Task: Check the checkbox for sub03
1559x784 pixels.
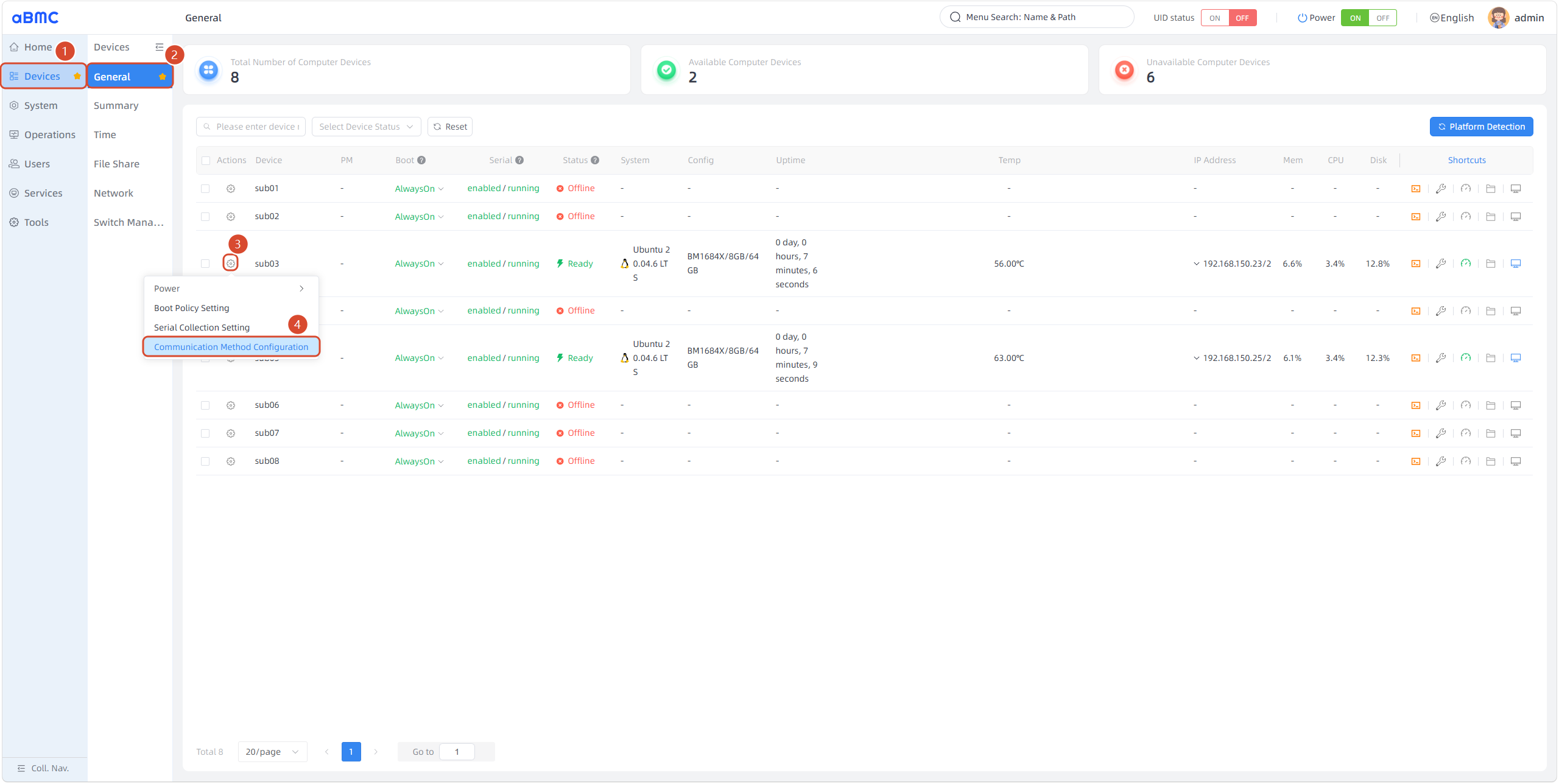Action: [x=205, y=264]
